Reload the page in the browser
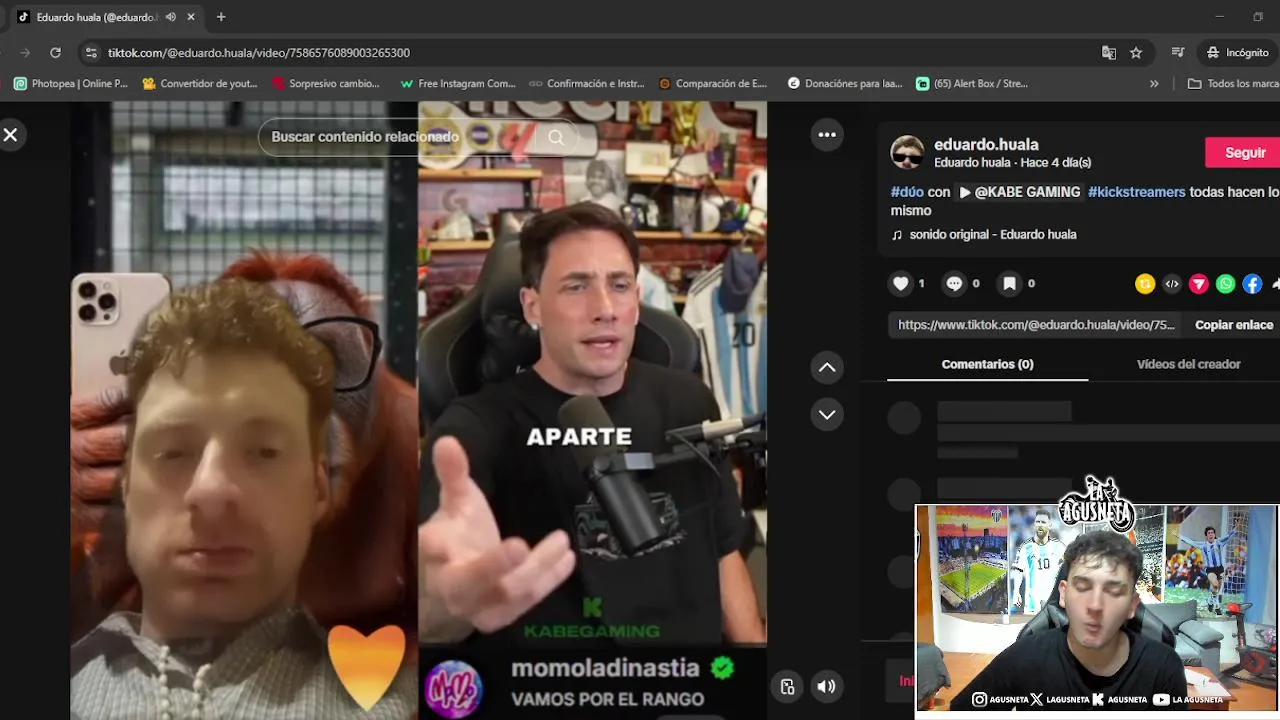This screenshot has height=720, width=1280. [x=55, y=53]
